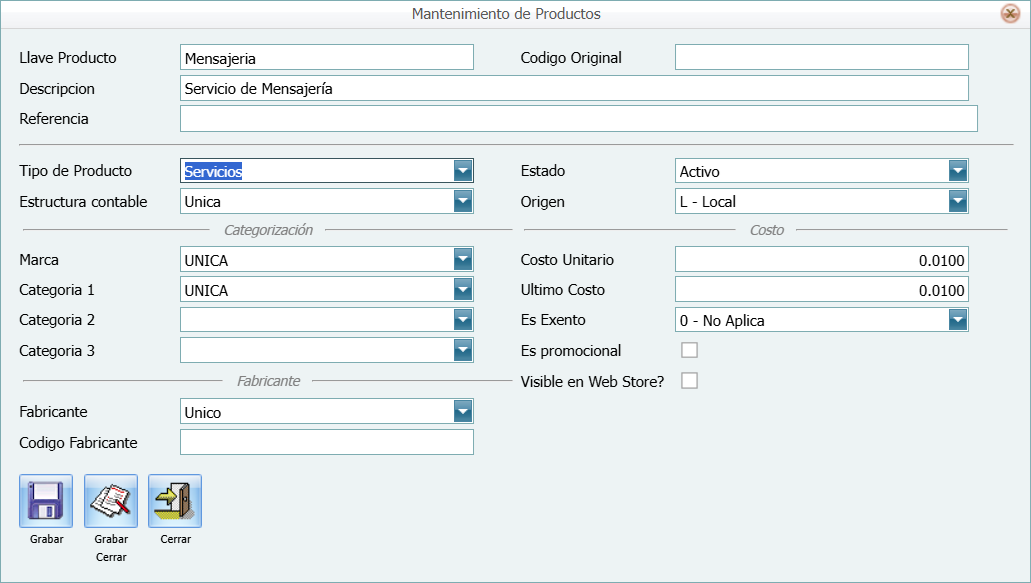Select the Codigo Original input field
The image size is (1031, 583).
click(x=820, y=57)
